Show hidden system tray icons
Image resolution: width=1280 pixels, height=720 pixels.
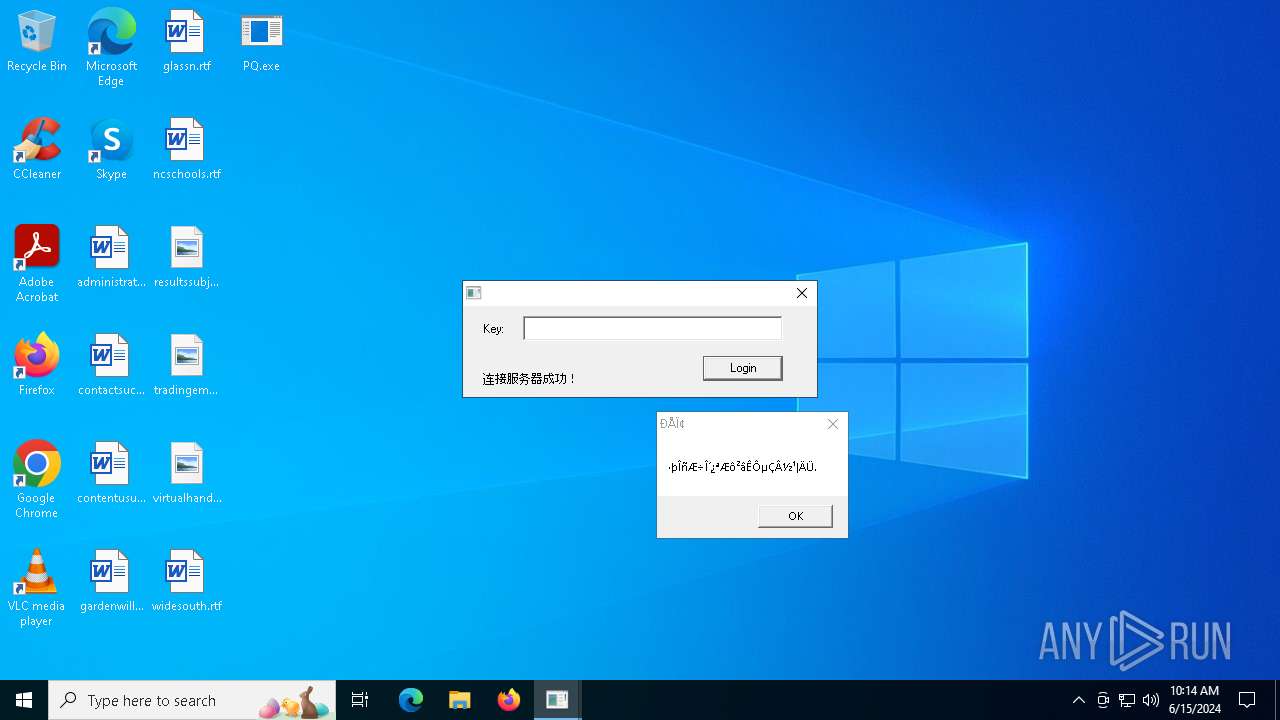click(x=1078, y=700)
